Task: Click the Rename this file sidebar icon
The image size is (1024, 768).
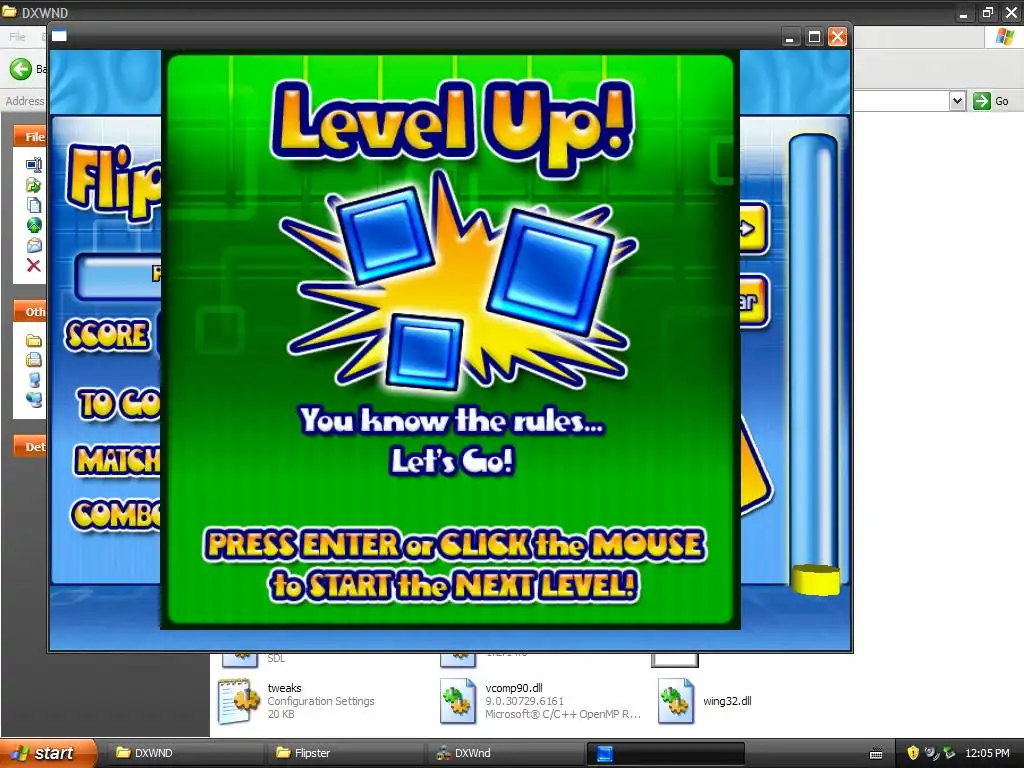Action: pos(34,164)
